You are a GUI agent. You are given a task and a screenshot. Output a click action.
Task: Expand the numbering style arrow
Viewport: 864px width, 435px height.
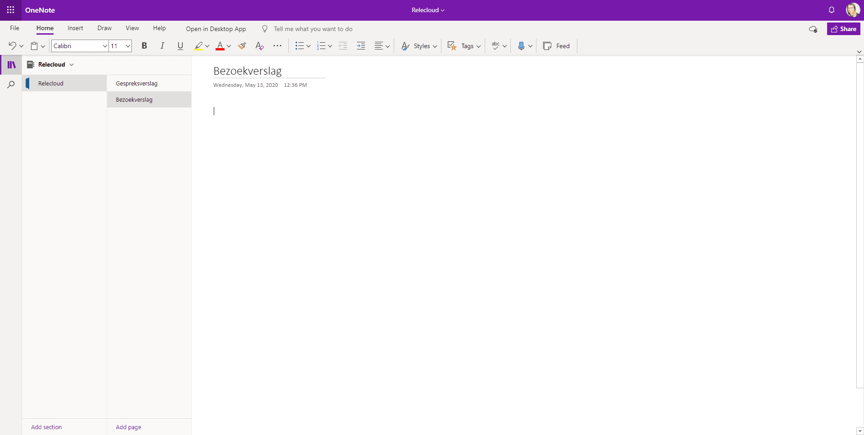(330, 46)
